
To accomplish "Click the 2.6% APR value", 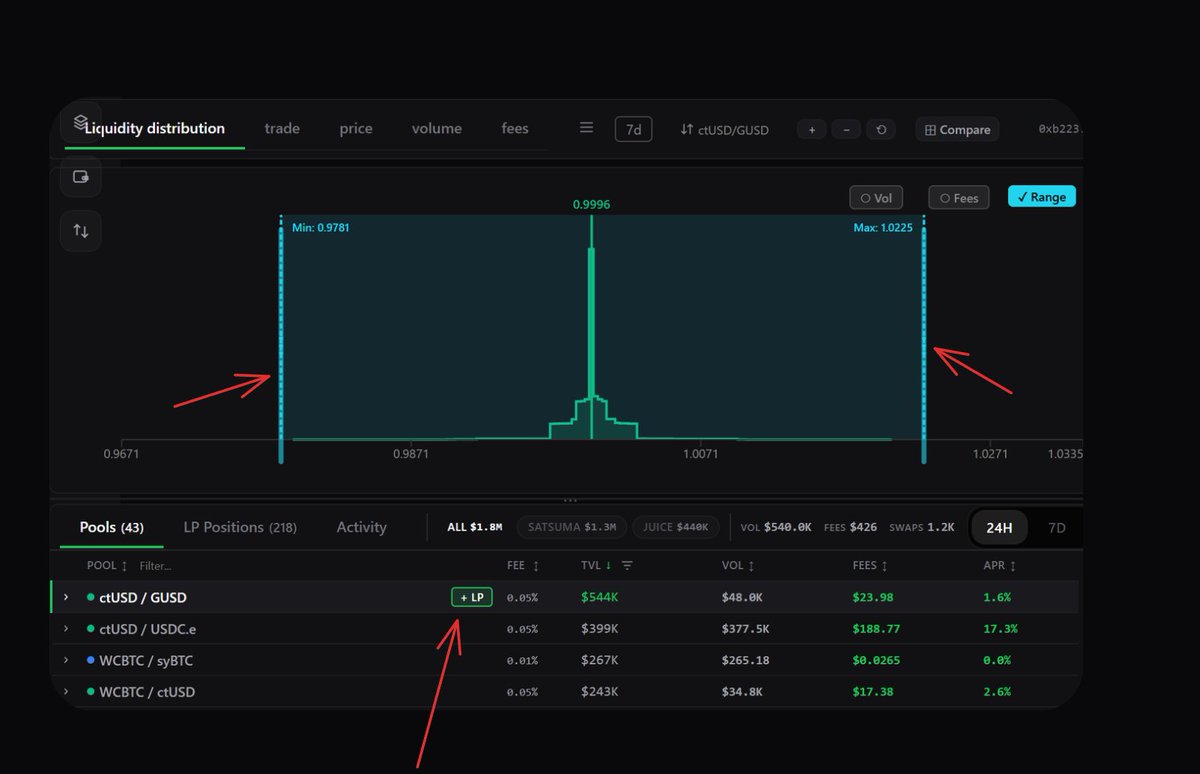I will (997, 692).
